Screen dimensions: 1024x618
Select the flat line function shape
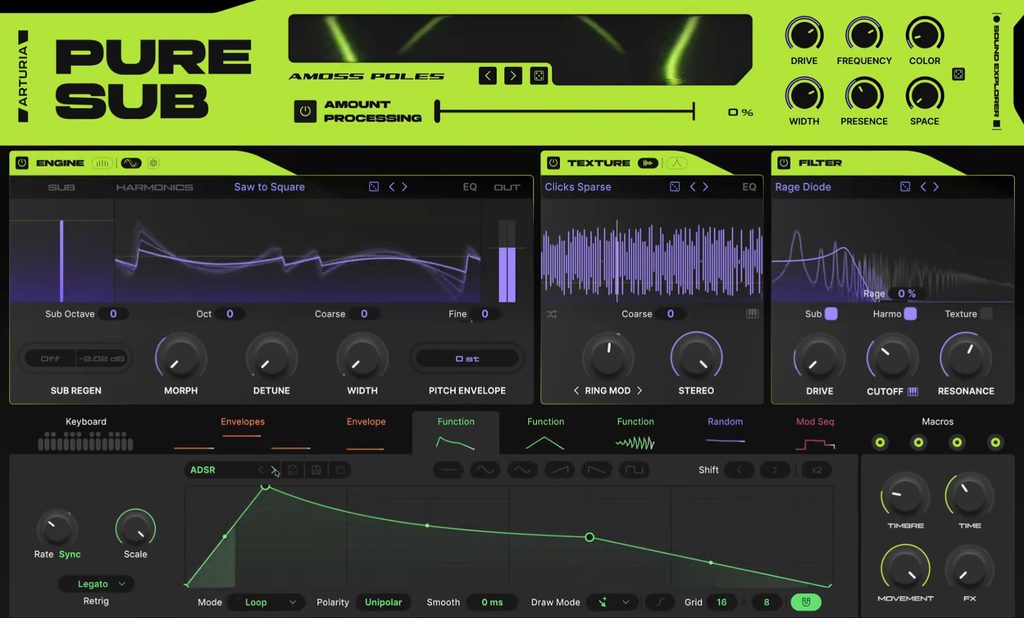tap(448, 470)
